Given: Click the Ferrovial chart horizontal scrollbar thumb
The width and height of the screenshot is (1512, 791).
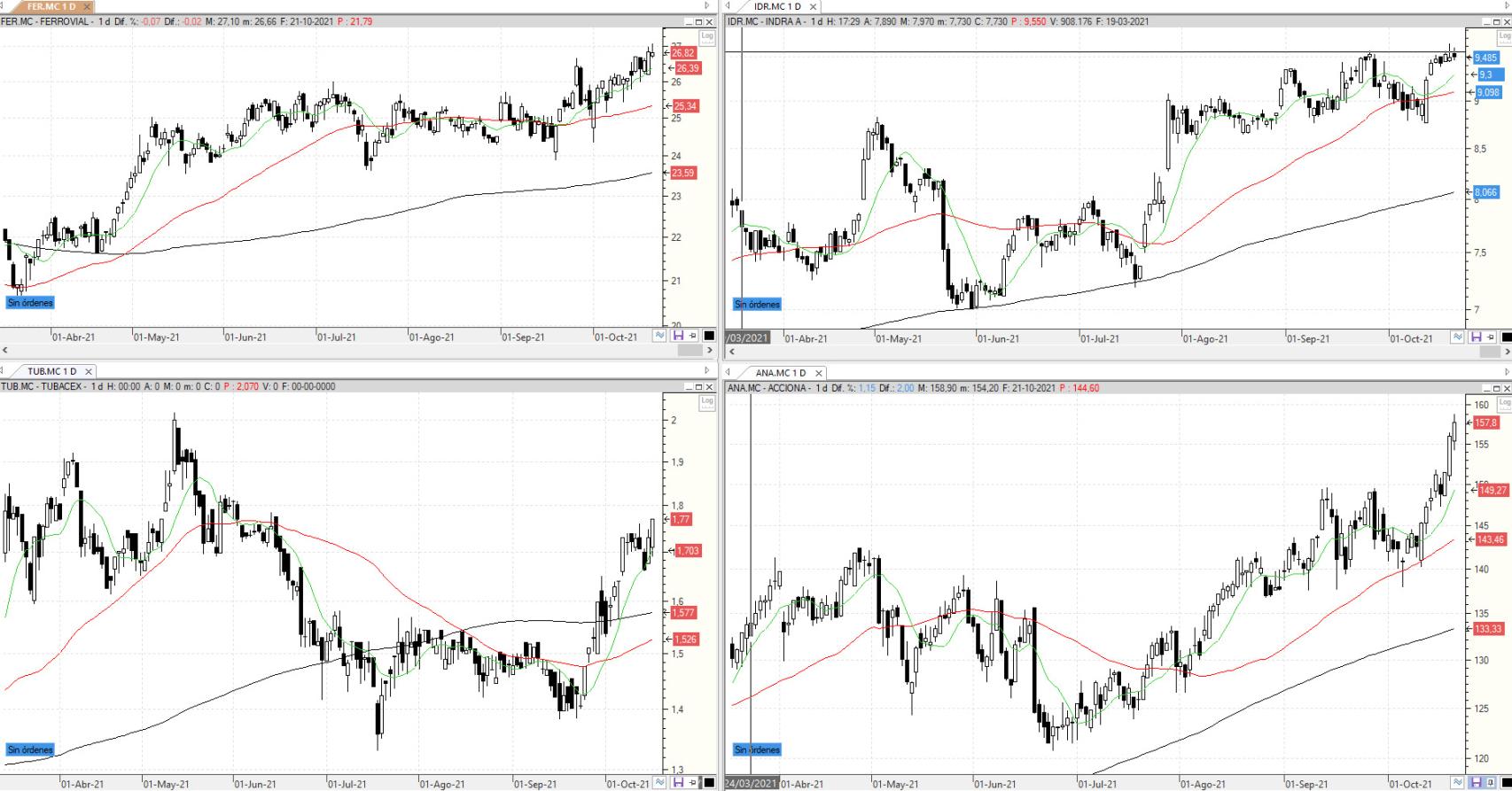Looking at the screenshot, I should pos(690,351).
